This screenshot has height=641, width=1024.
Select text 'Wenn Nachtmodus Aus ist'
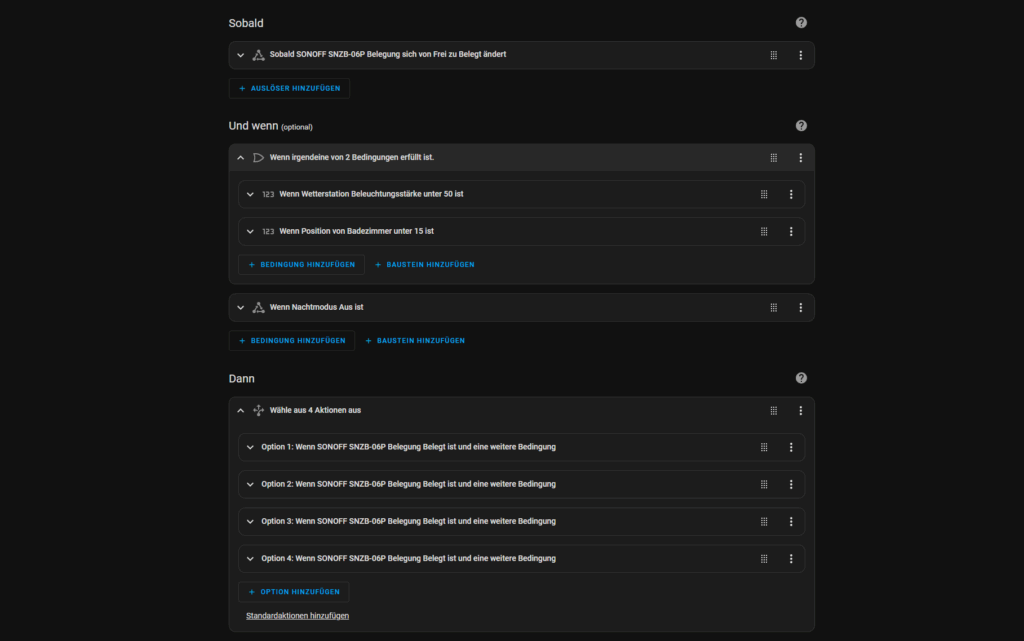click(316, 307)
